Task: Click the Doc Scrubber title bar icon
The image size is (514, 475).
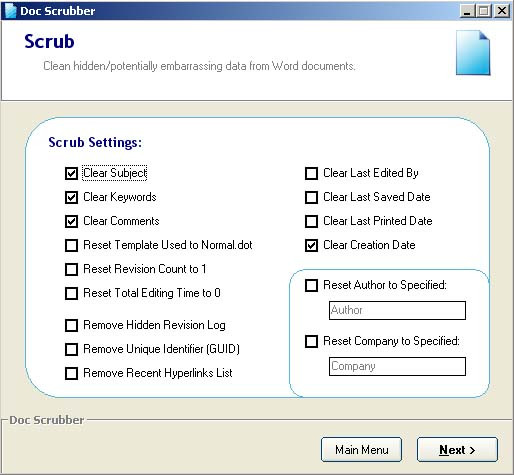Action: tap(10, 11)
